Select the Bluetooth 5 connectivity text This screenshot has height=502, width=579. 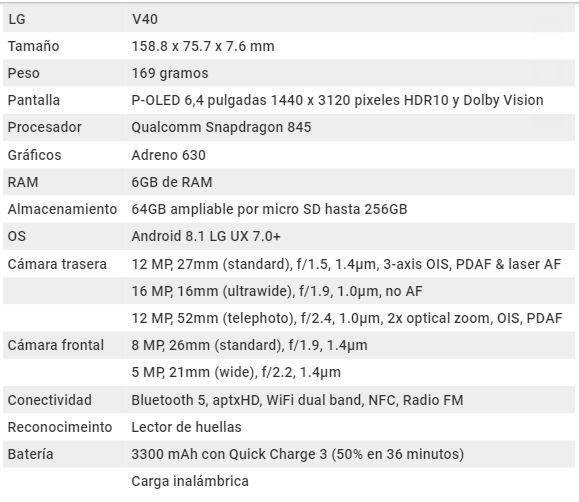(297, 400)
